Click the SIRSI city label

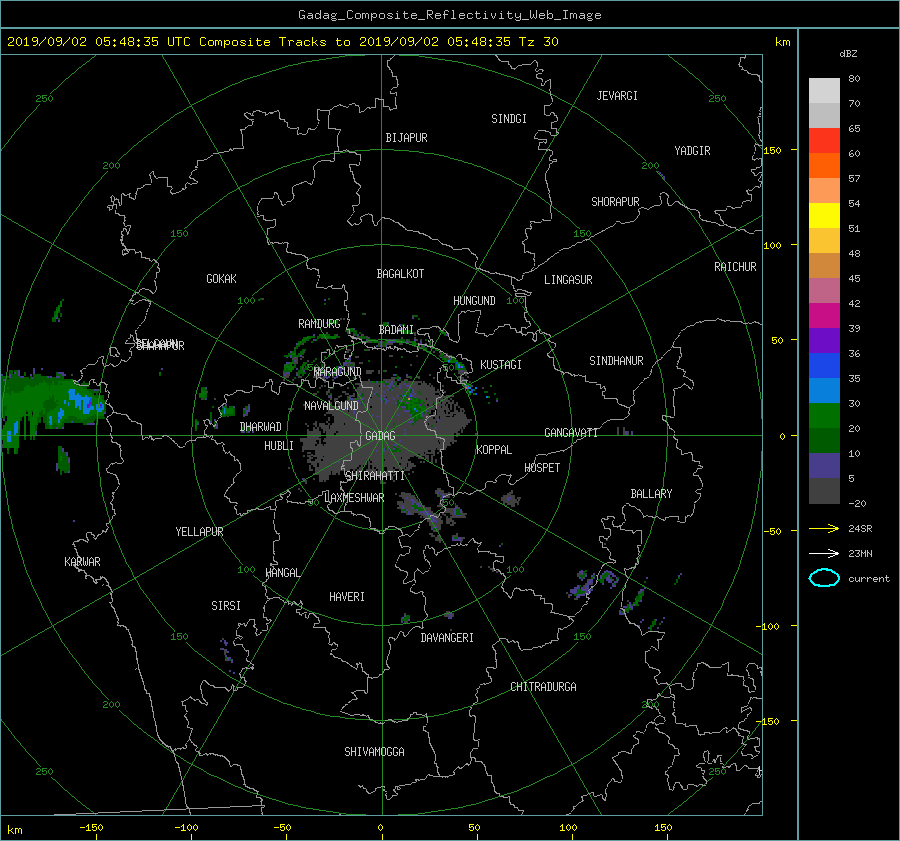pos(226,606)
